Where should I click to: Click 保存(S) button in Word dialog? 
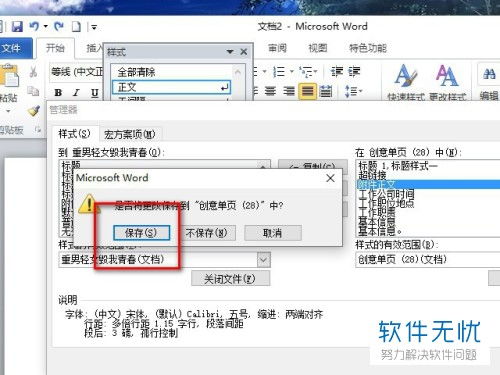[x=141, y=233]
